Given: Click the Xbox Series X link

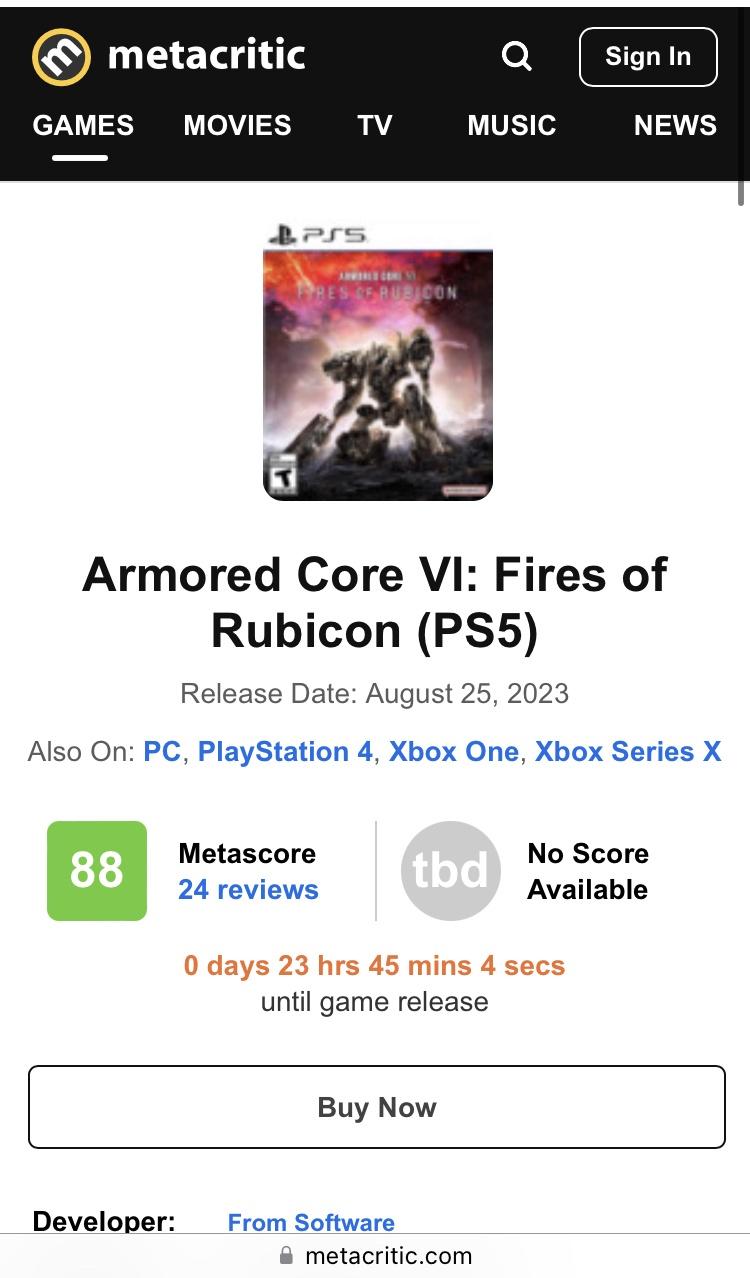Looking at the screenshot, I should [628, 752].
